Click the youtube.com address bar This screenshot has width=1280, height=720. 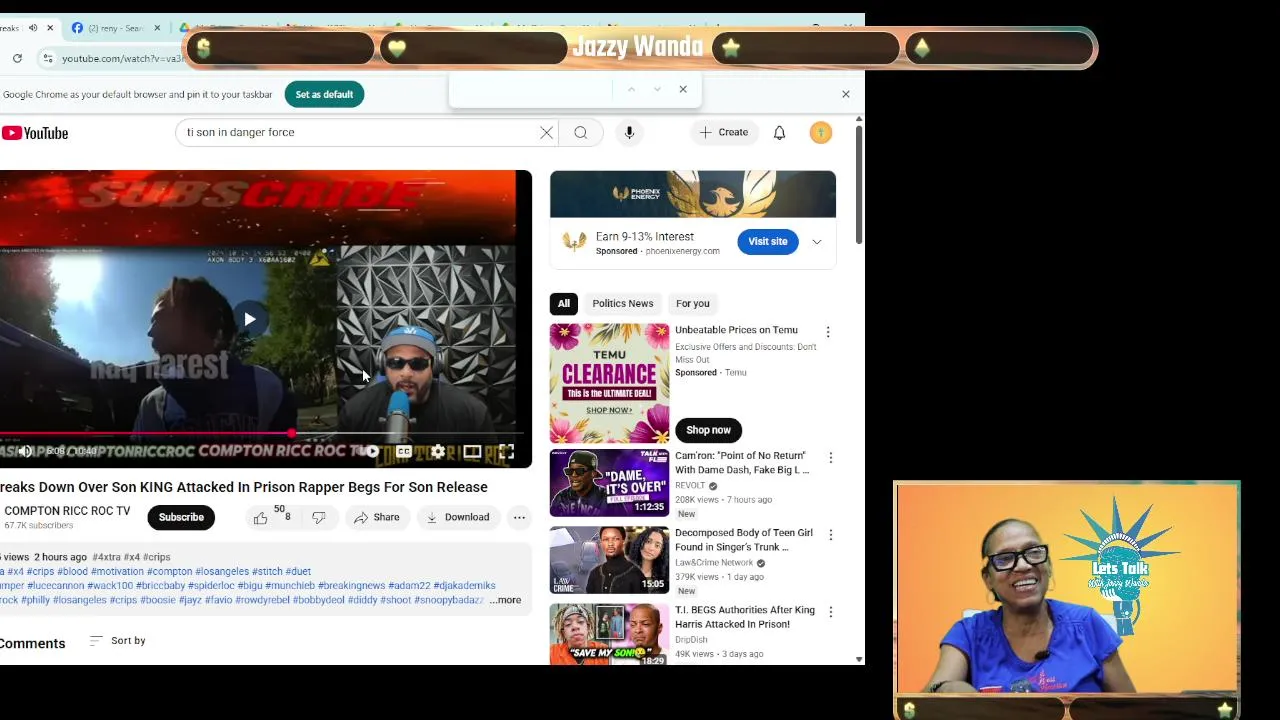click(x=122, y=58)
